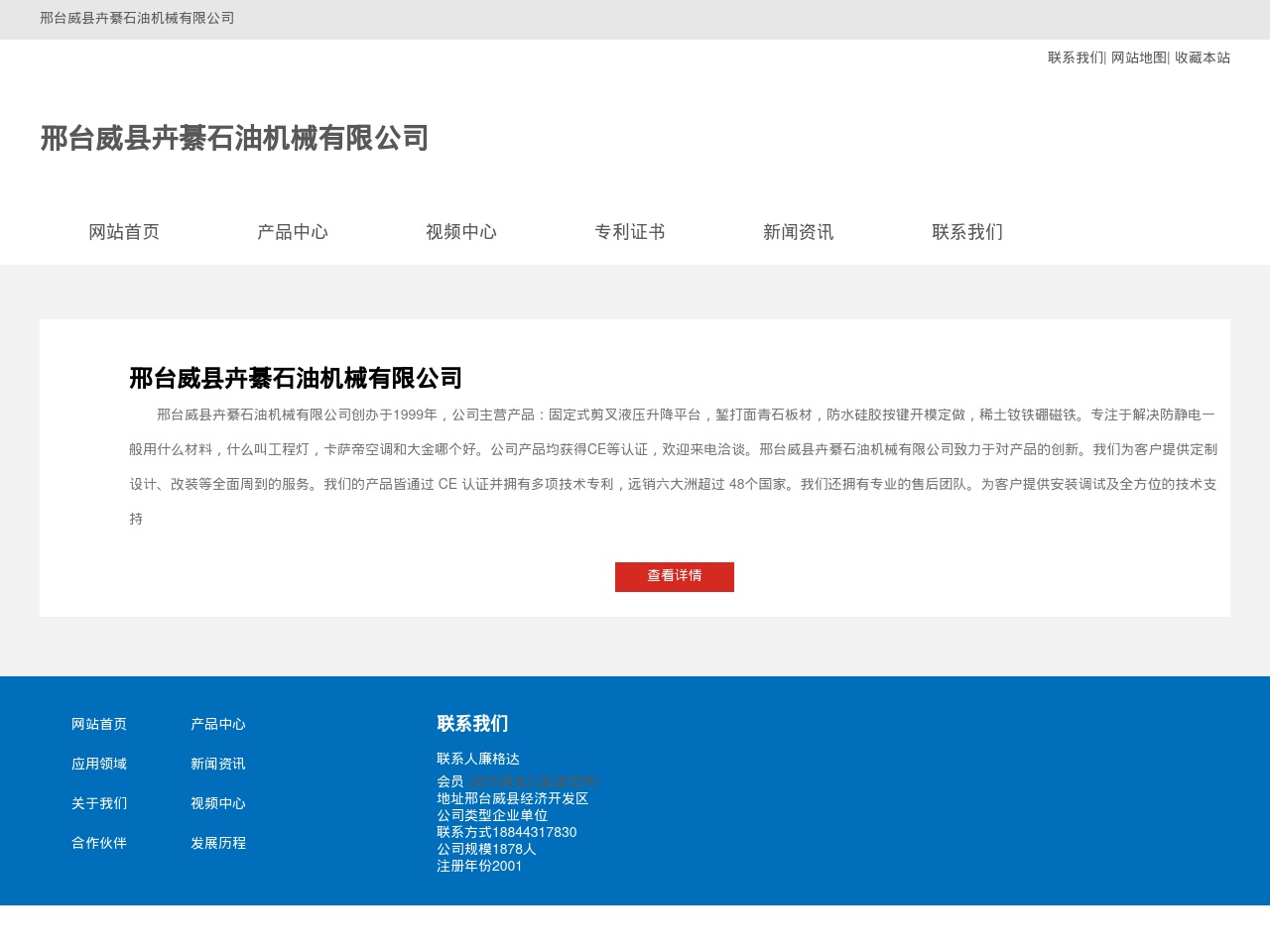Viewport: 1270px width, 952px height.
Task: Open footer 产品中心 link
Action: pyautogui.click(x=218, y=724)
